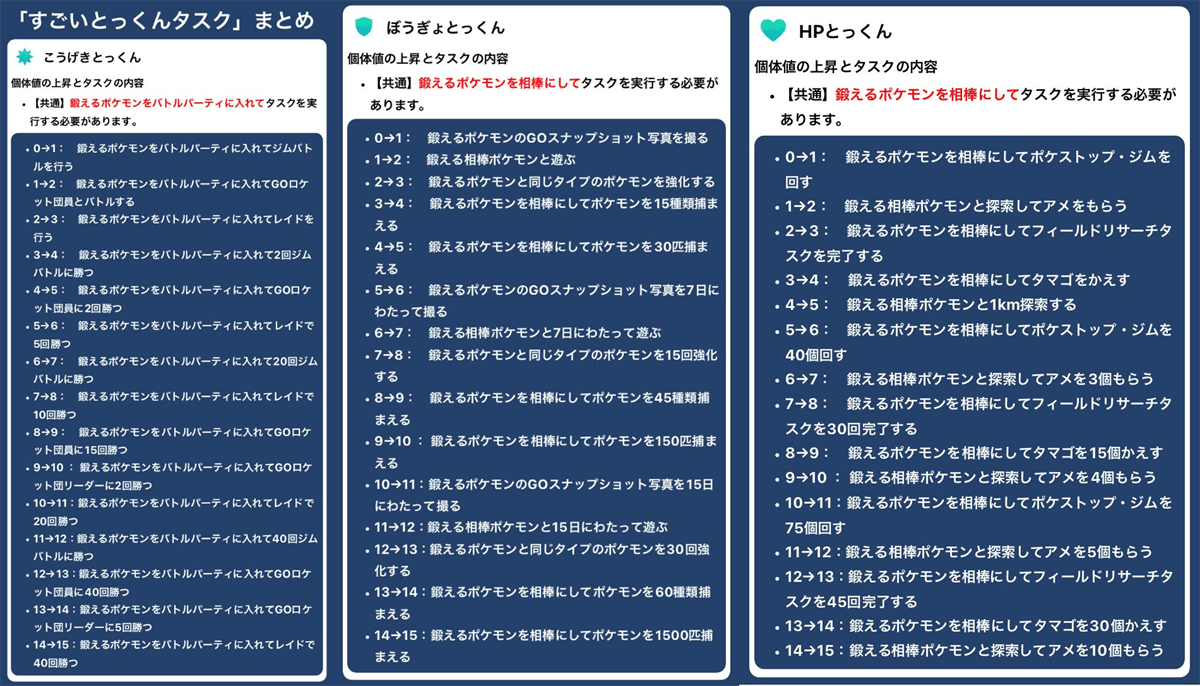Click HP row 10→11 ポケストップ・ジムを75個回す
Image resolution: width=1200 pixels, height=686 pixels.
(x=978, y=514)
